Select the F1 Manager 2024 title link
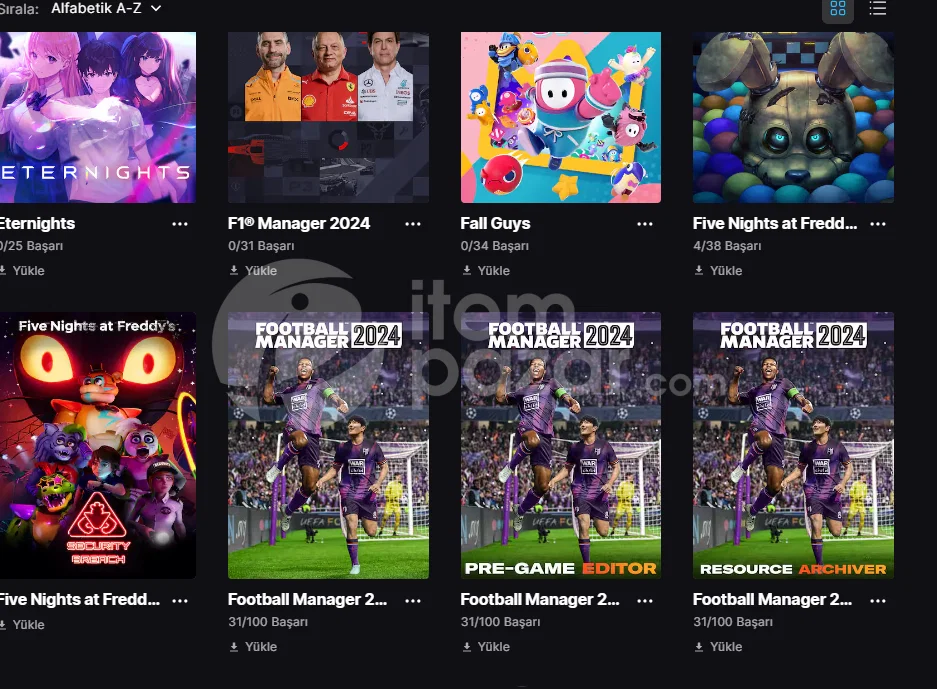This screenshot has width=937, height=689. point(299,223)
